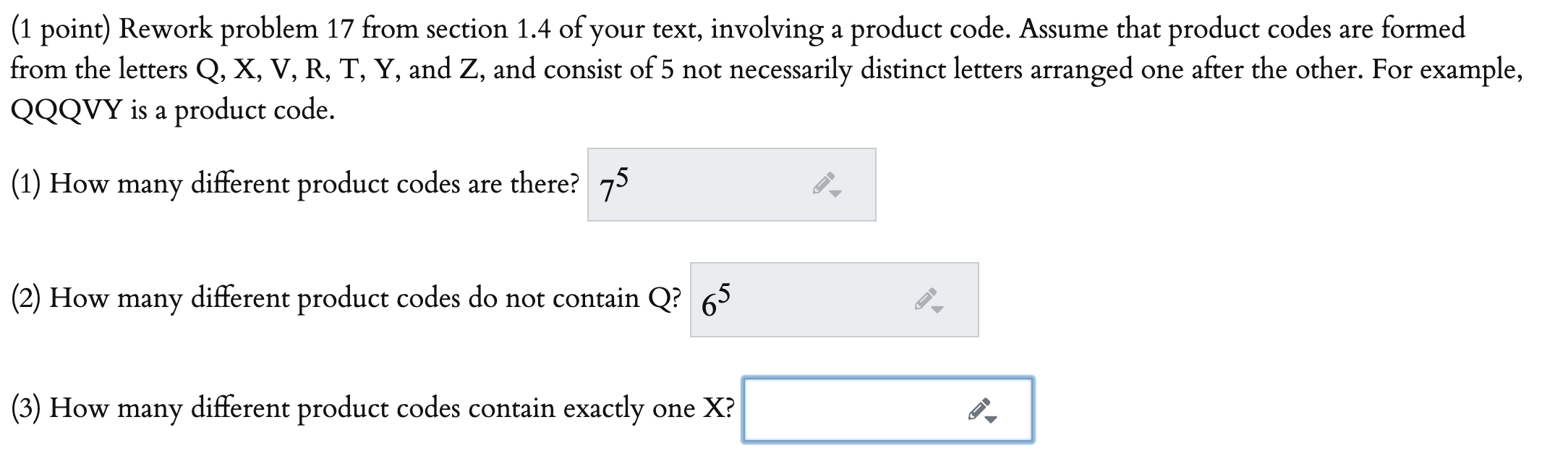Click the answer field containing 7^5
The height and width of the screenshot is (459, 1568).
[x=730, y=185]
